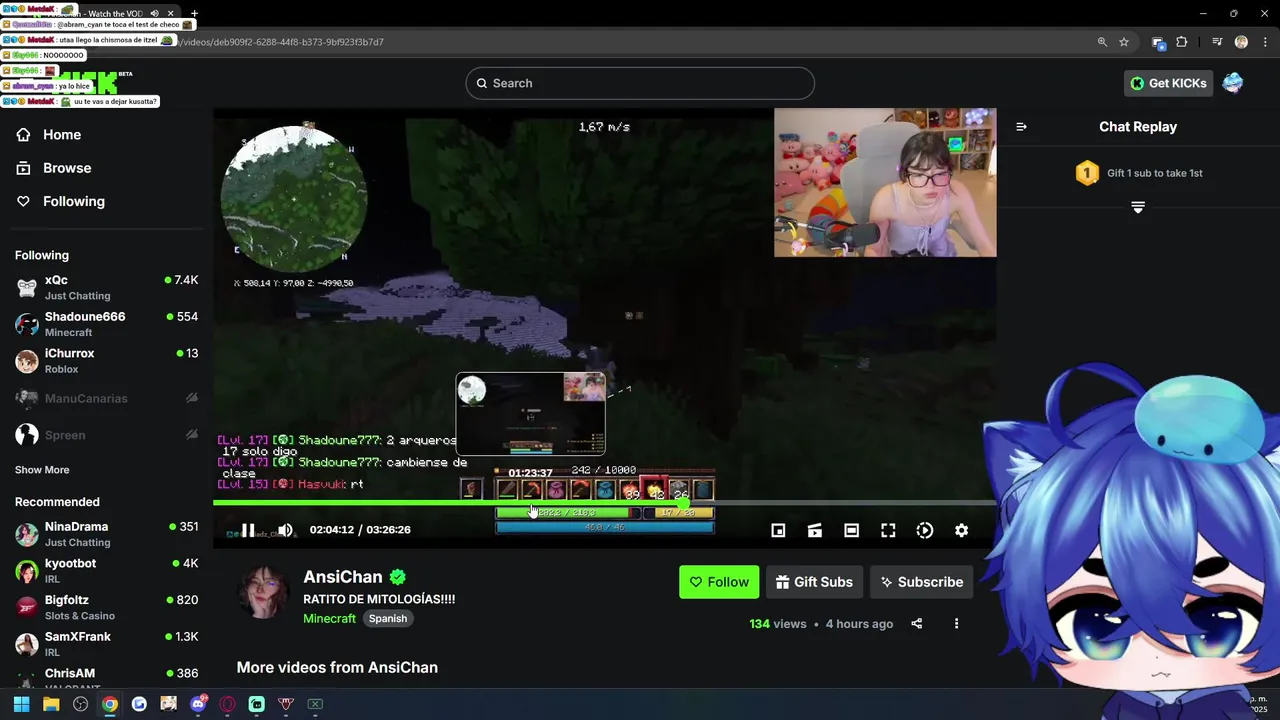1280x720 pixels.
Task: Mute the video player volume
Action: pos(285,530)
